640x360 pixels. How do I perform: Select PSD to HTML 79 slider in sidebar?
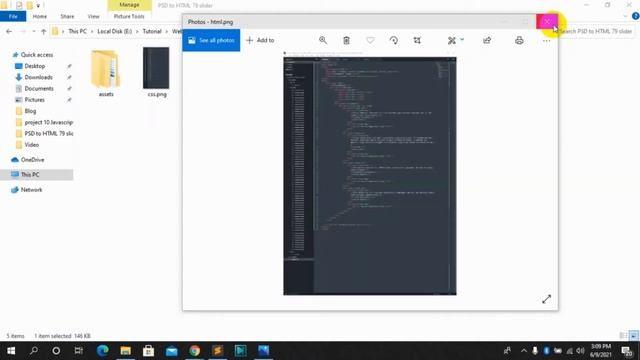(x=48, y=133)
